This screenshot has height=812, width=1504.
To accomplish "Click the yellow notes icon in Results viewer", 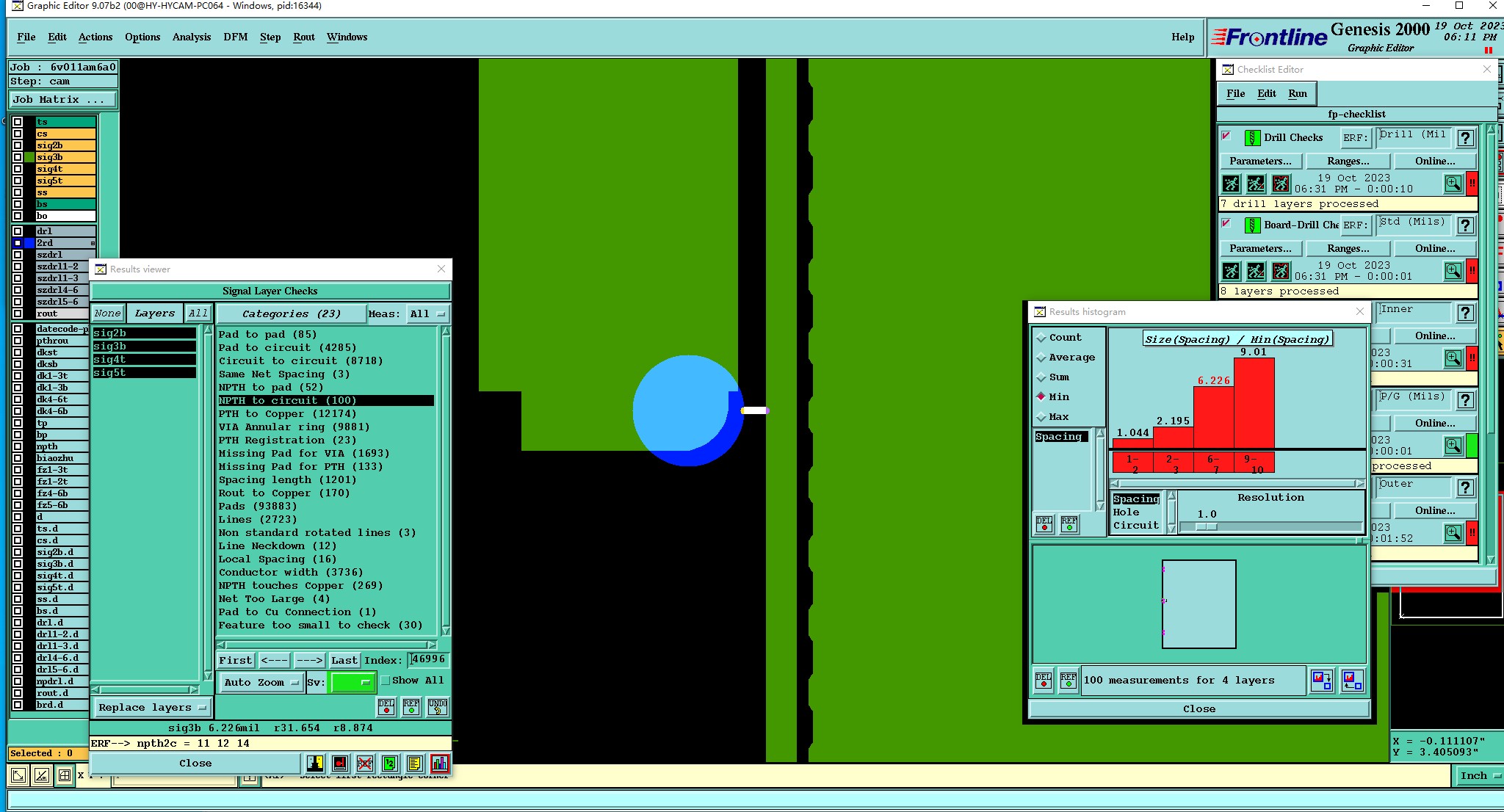I will click(414, 764).
